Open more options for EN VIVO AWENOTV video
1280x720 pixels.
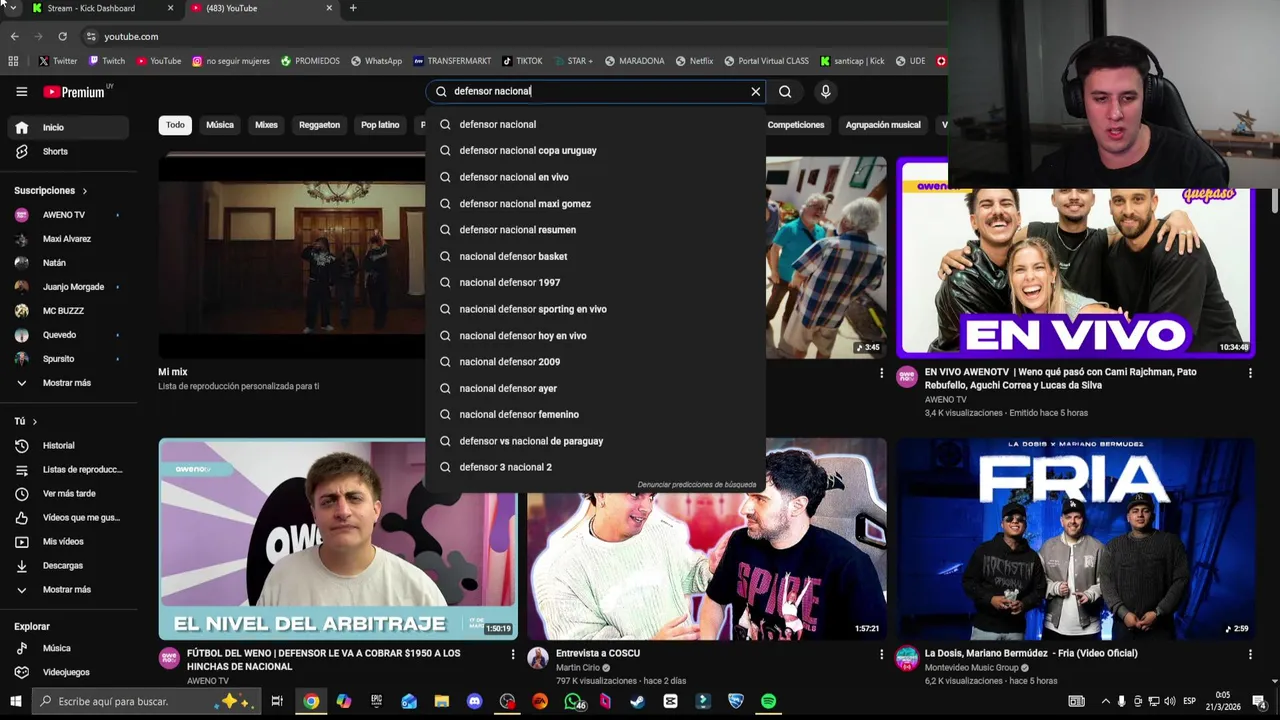coord(1250,373)
